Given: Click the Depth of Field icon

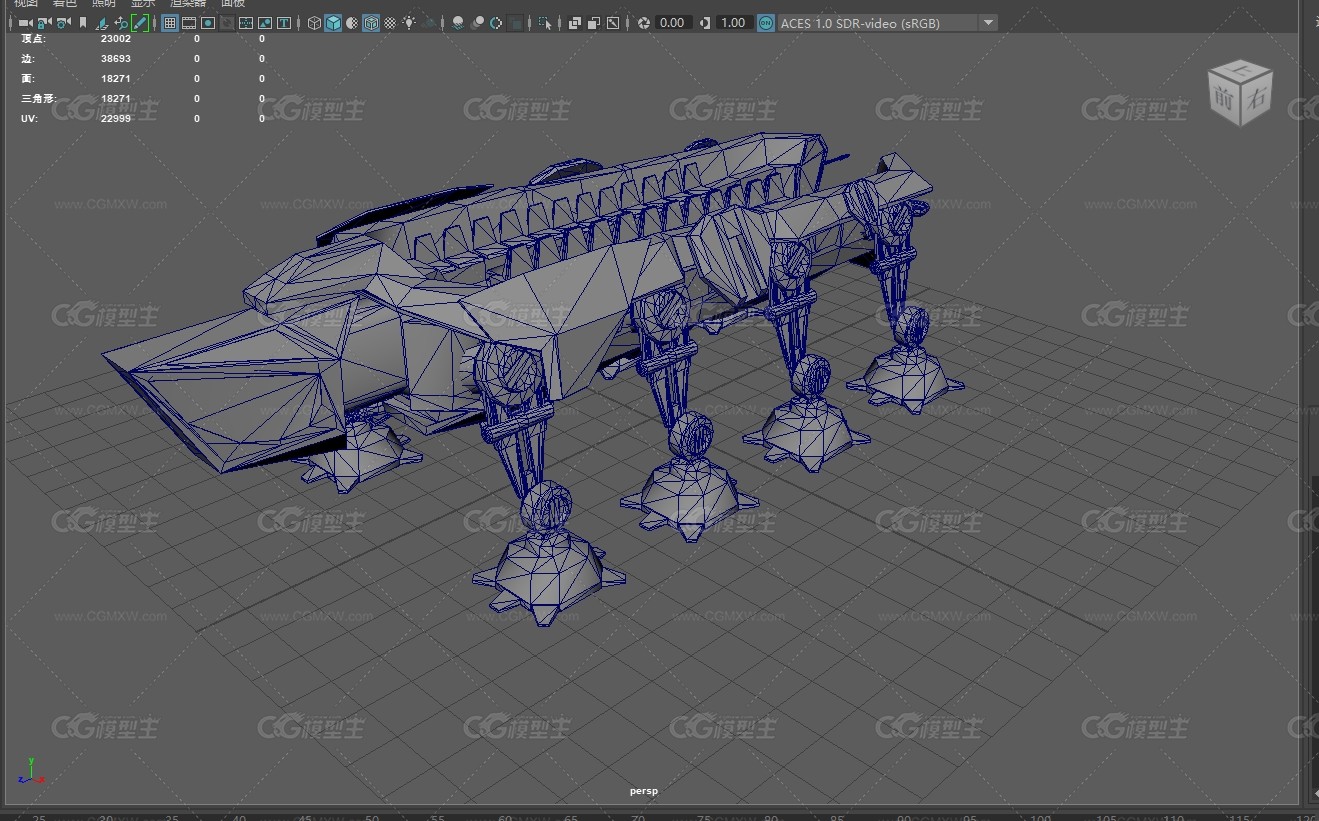Looking at the screenshot, I should [515, 22].
